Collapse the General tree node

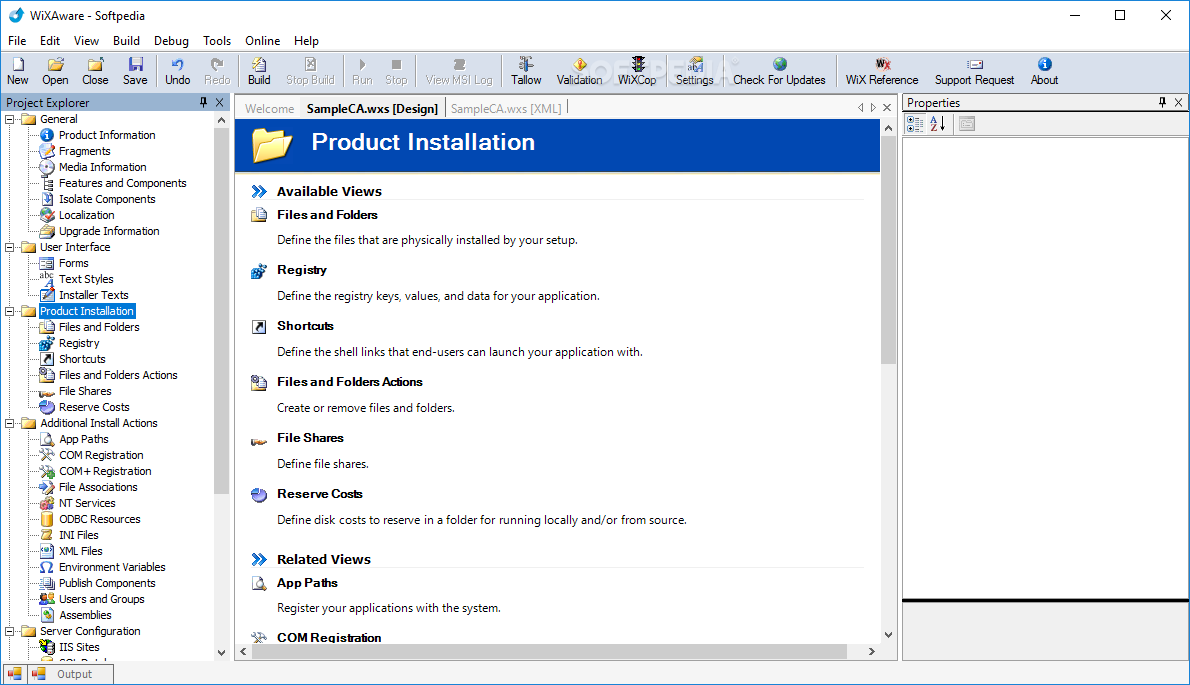pyautogui.click(x=10, y=119)
